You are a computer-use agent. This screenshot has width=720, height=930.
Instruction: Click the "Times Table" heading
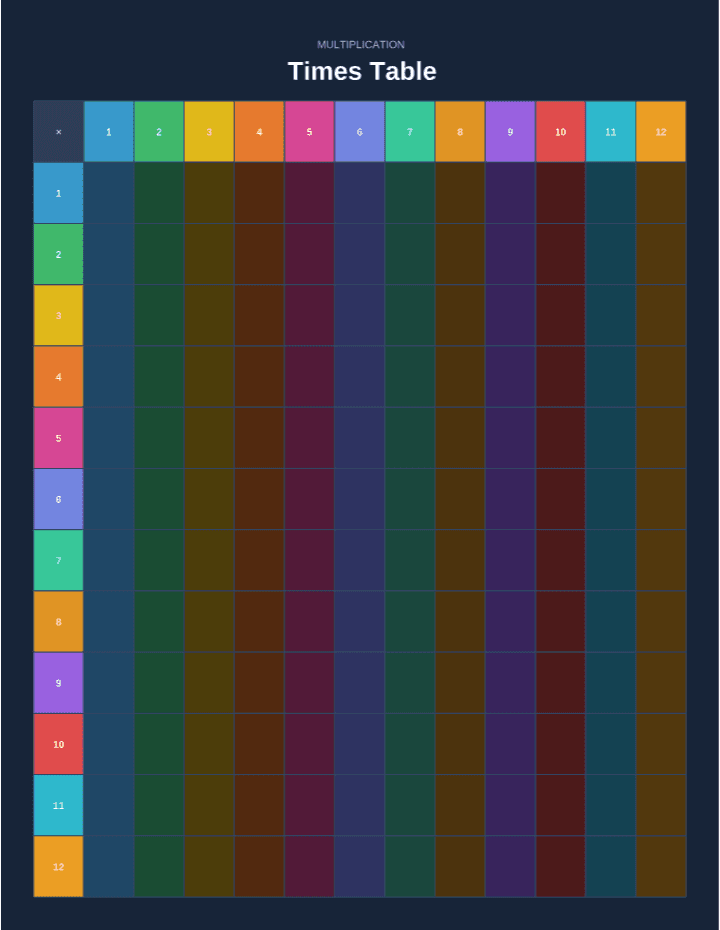click(362, 71)
